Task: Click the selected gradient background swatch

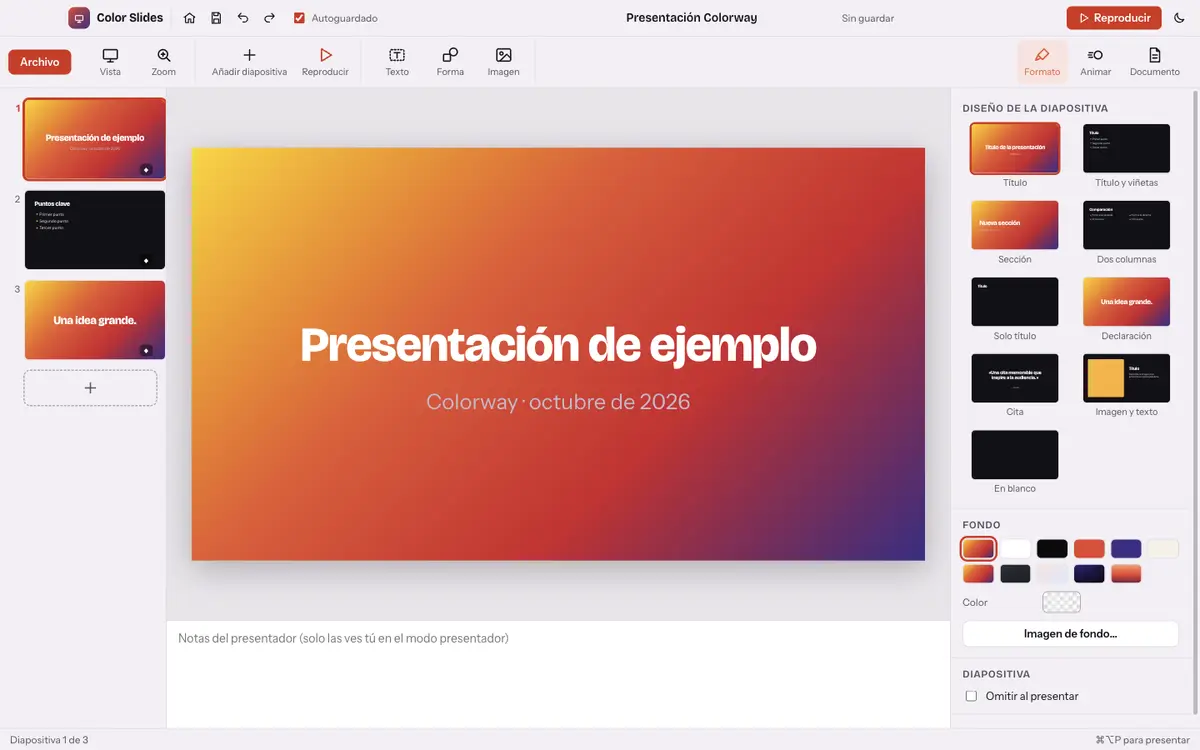Action: click(978, 549)
